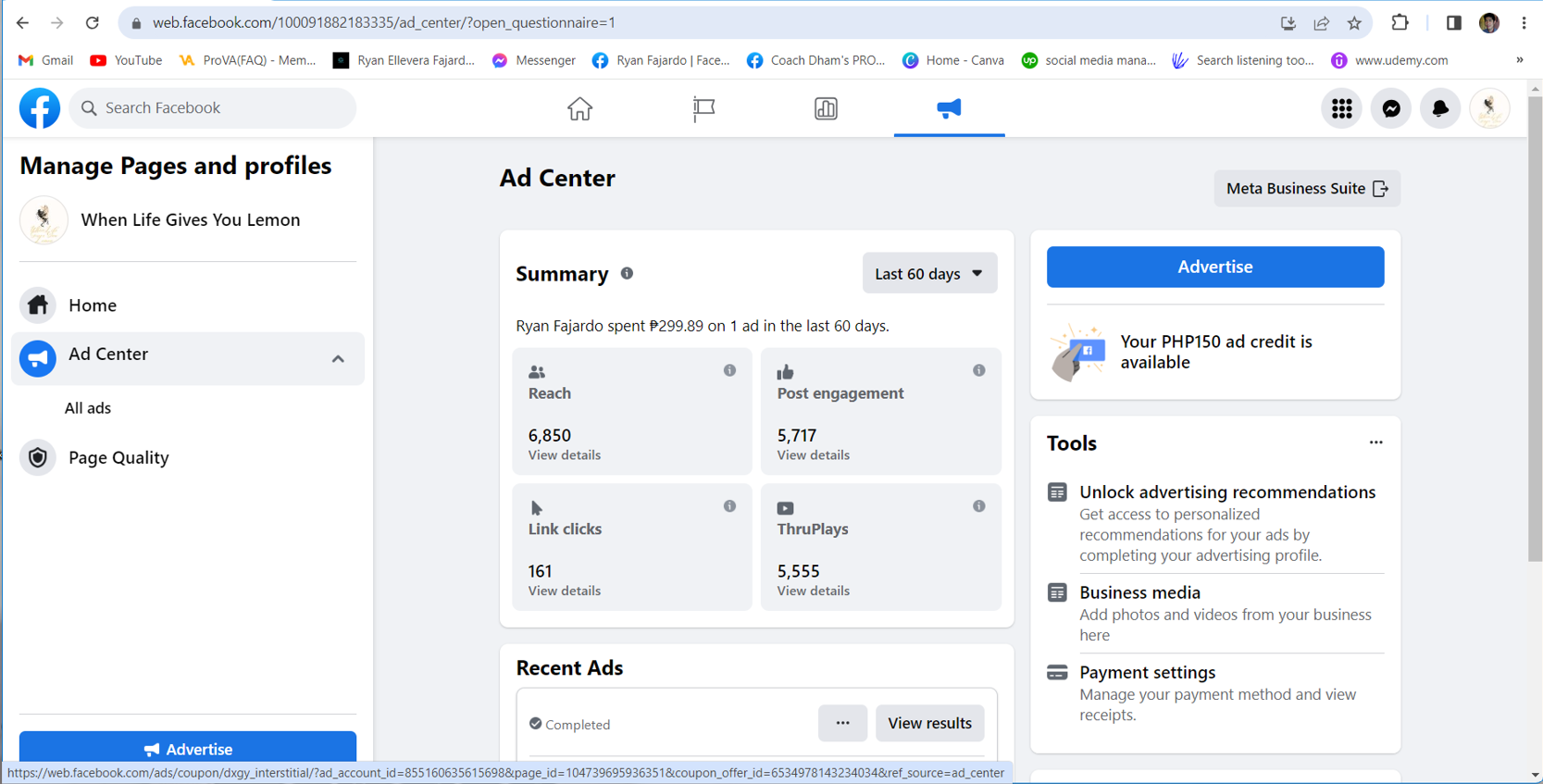Image resolution: width=1543 pixels, height=784 pixels.
Task: Click the browser address bar URL
Action: coord(384,23)
